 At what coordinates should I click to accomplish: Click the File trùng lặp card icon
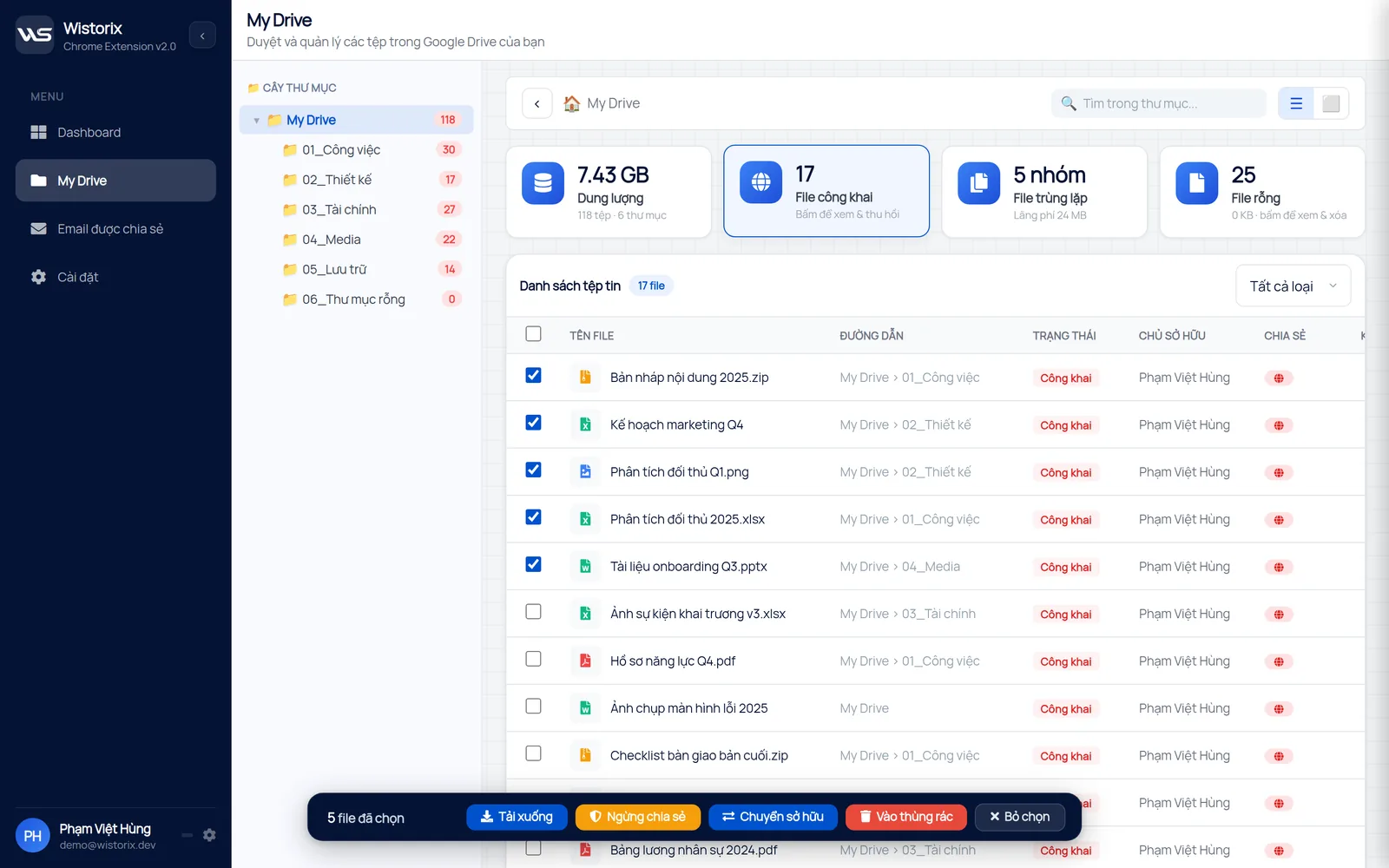coord(978,183)
